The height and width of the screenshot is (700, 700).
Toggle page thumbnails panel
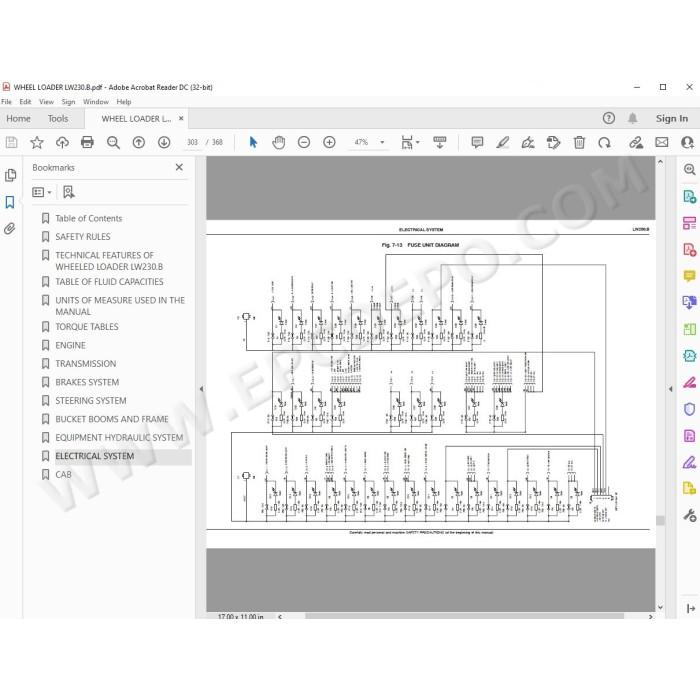click(x=10, y=175)
